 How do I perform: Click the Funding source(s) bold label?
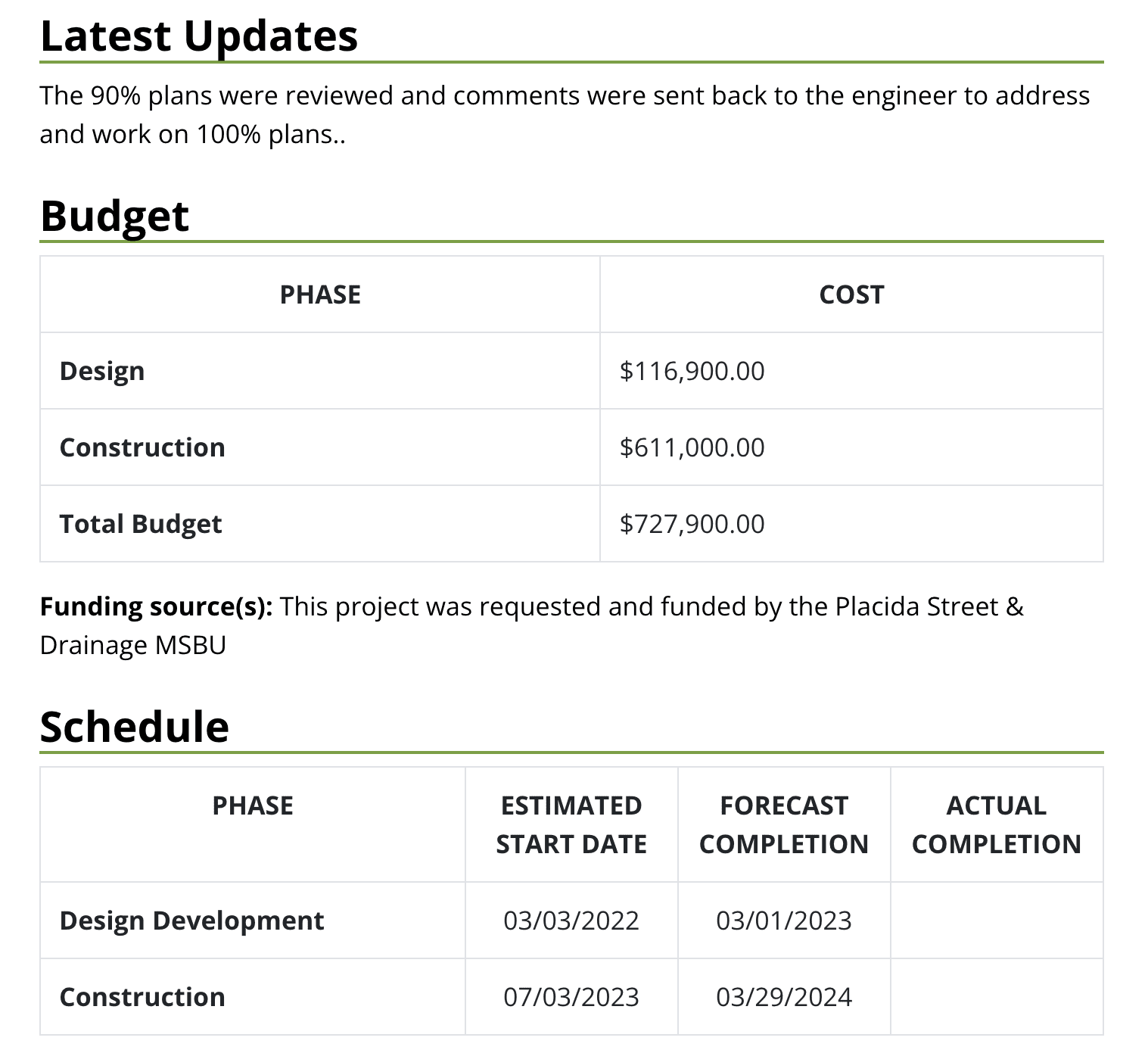[x=157, y=606]
